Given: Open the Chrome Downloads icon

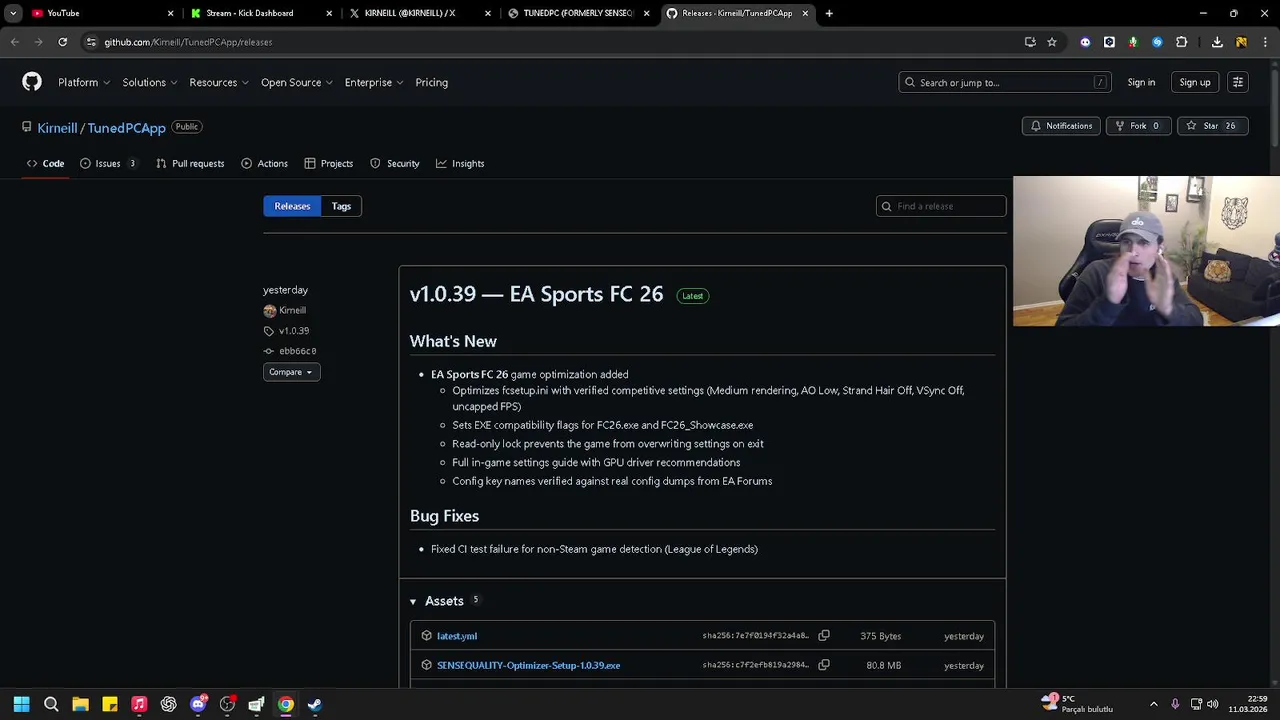Looking at the screenshot, I should click(1217, 42).
